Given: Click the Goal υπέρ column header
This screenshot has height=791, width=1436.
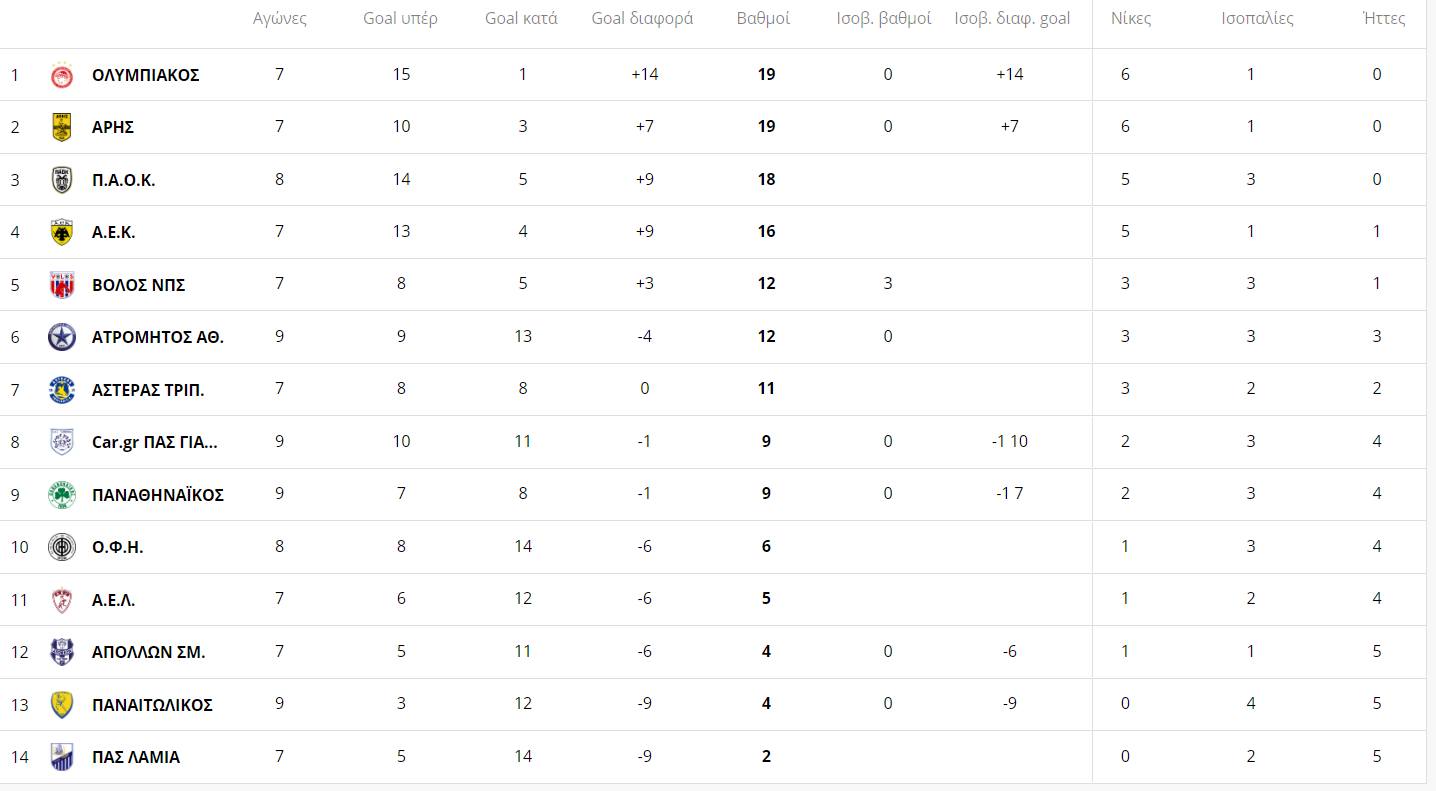Looking at the screenshot, I should pos(400,19).
